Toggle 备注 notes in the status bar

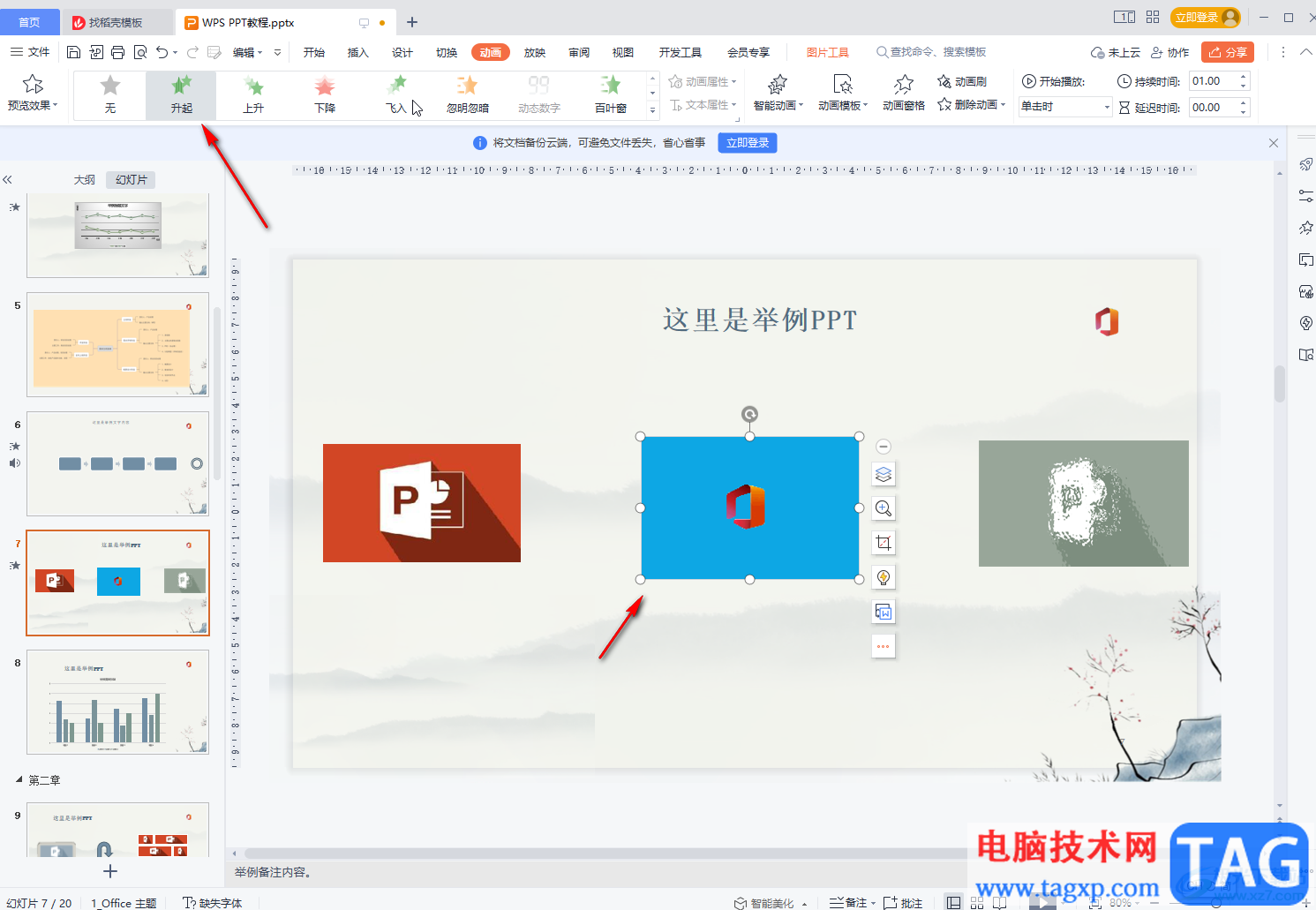coord(849,902)
